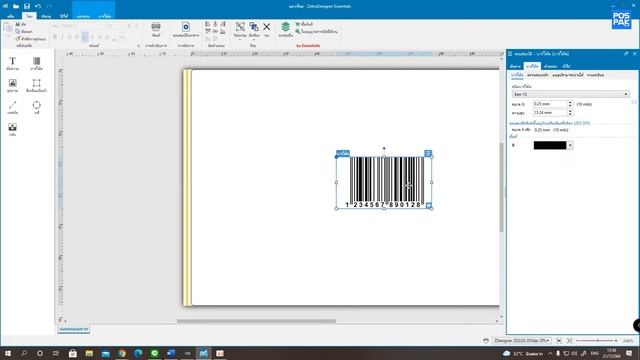Click the shopping cart buy icon
Viewport: 640px width, 360px height.
[298, 24]
